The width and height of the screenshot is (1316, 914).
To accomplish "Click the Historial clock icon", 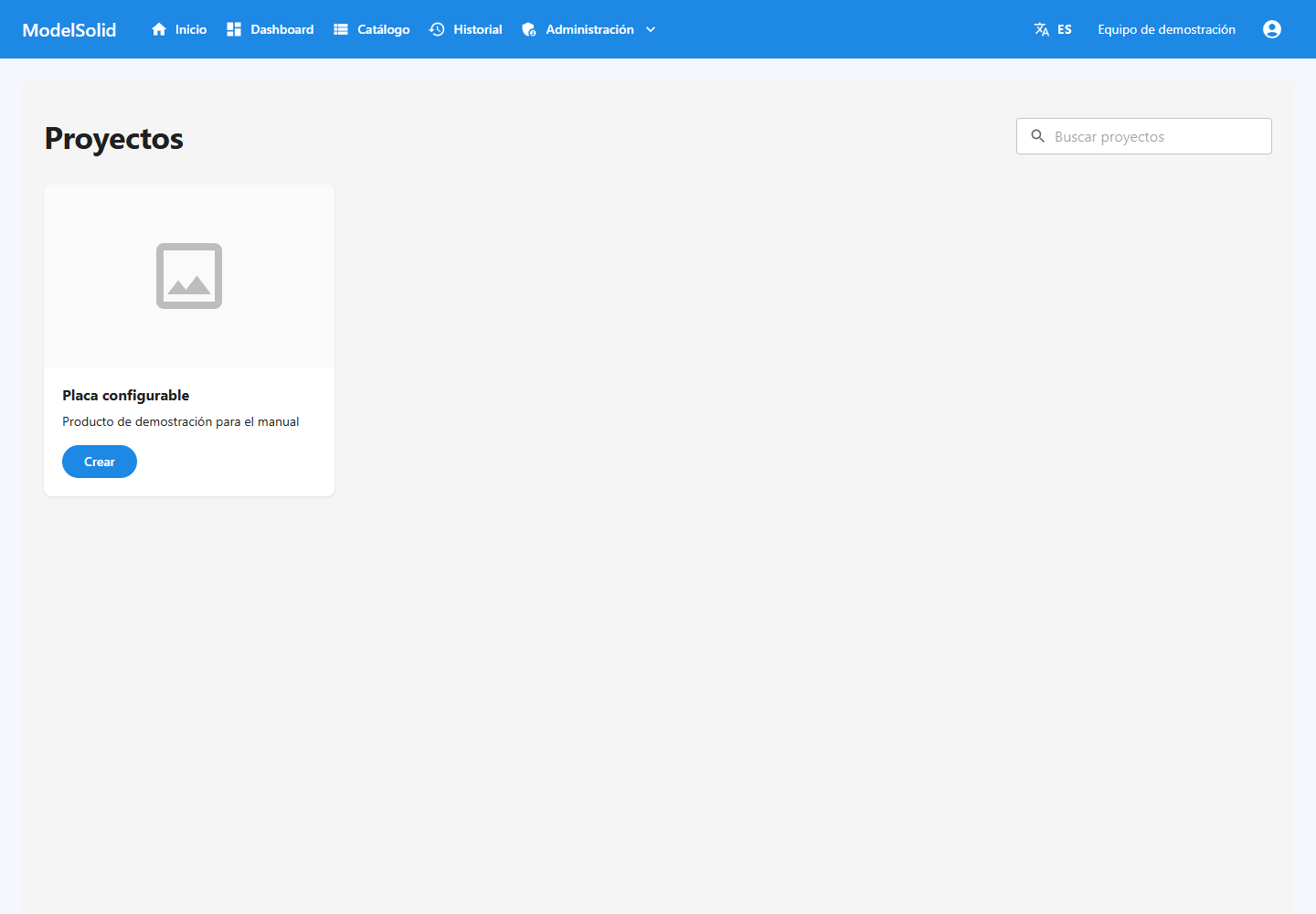I will click(x=437, y=29).
